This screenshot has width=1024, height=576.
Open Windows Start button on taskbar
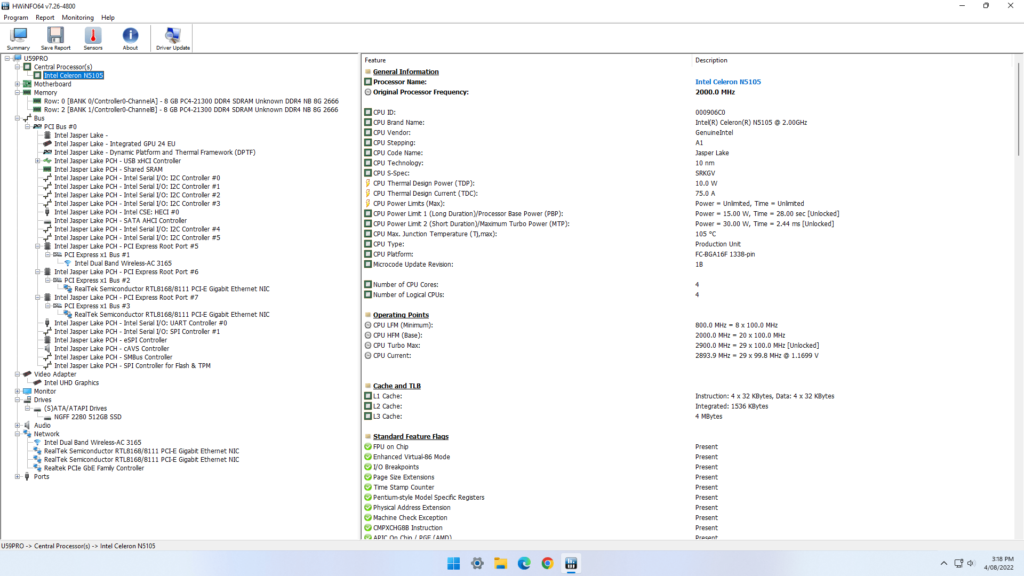click(x=453, y=563)
